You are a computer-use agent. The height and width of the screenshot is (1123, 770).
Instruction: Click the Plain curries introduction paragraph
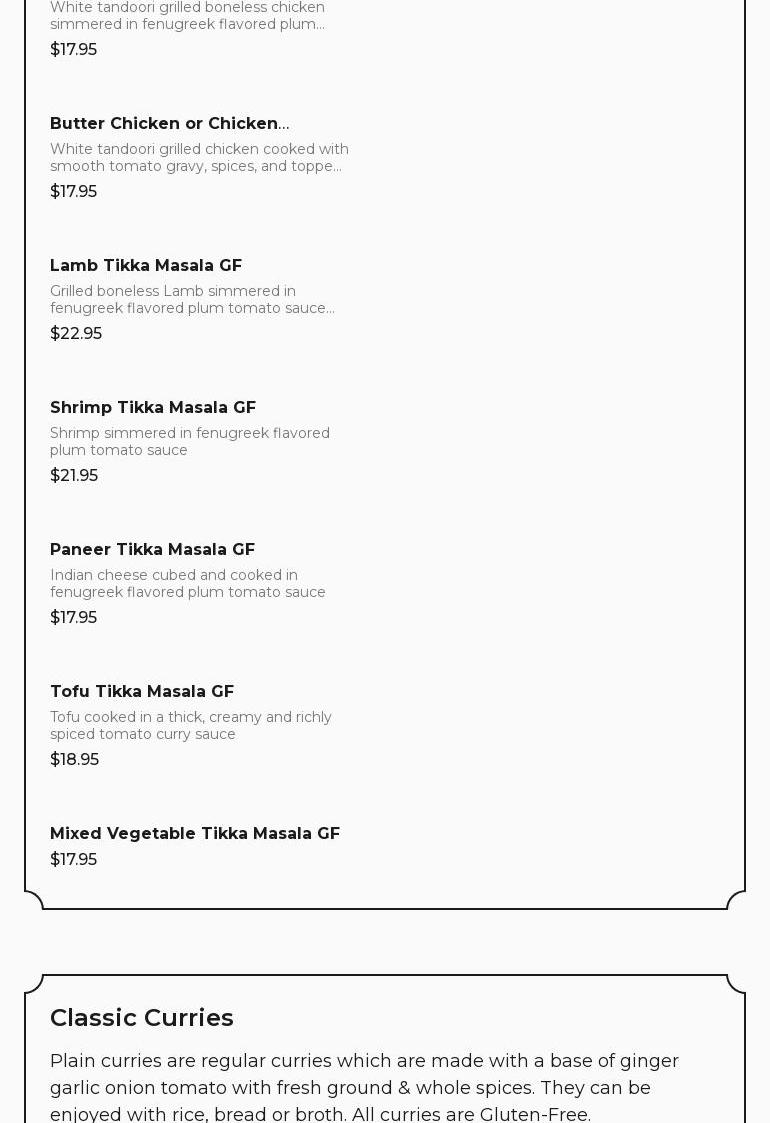pyautogui.click(x=364, y=1088)
